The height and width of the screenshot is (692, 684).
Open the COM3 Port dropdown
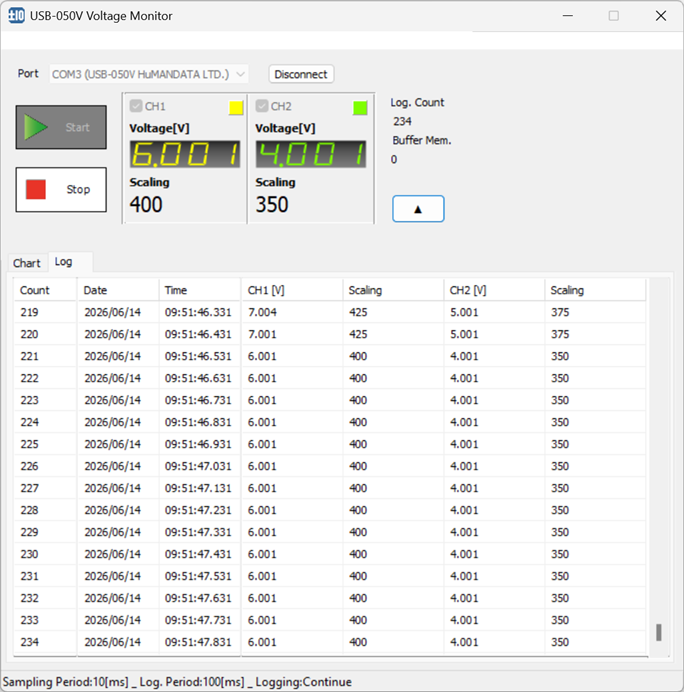pyautogui.click(x=149, y=74)
